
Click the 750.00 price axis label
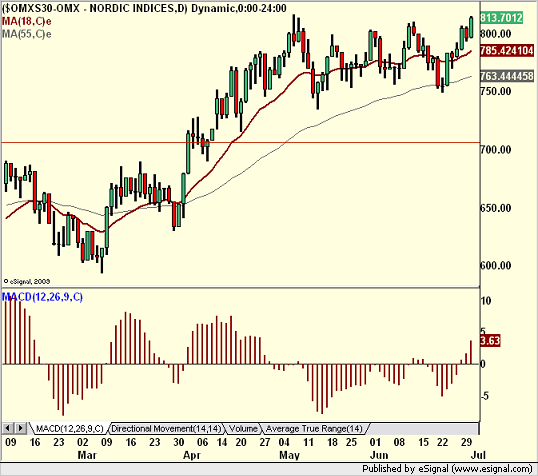(496, 91)
